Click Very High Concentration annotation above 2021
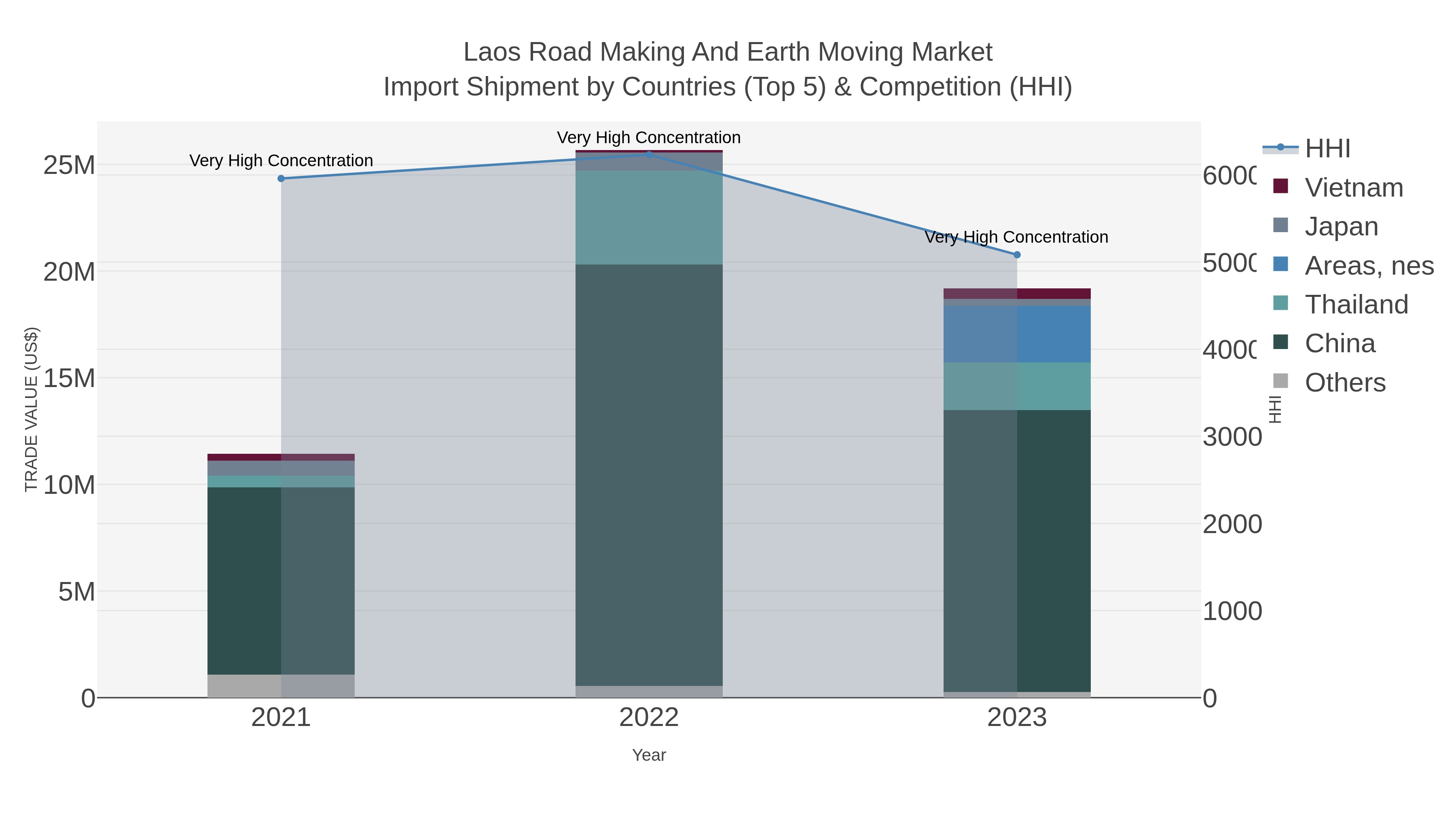 [281, 161]
